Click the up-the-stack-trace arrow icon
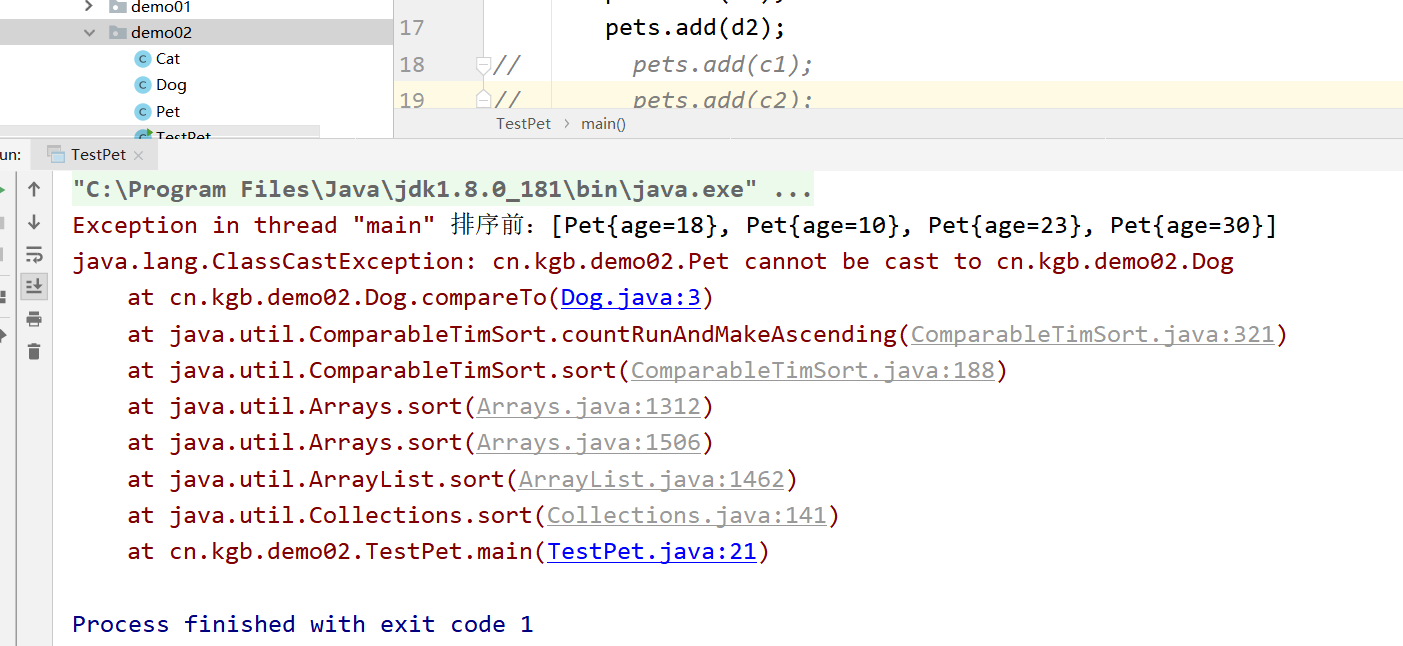The image size is (1403, 646). pos(33,187)
